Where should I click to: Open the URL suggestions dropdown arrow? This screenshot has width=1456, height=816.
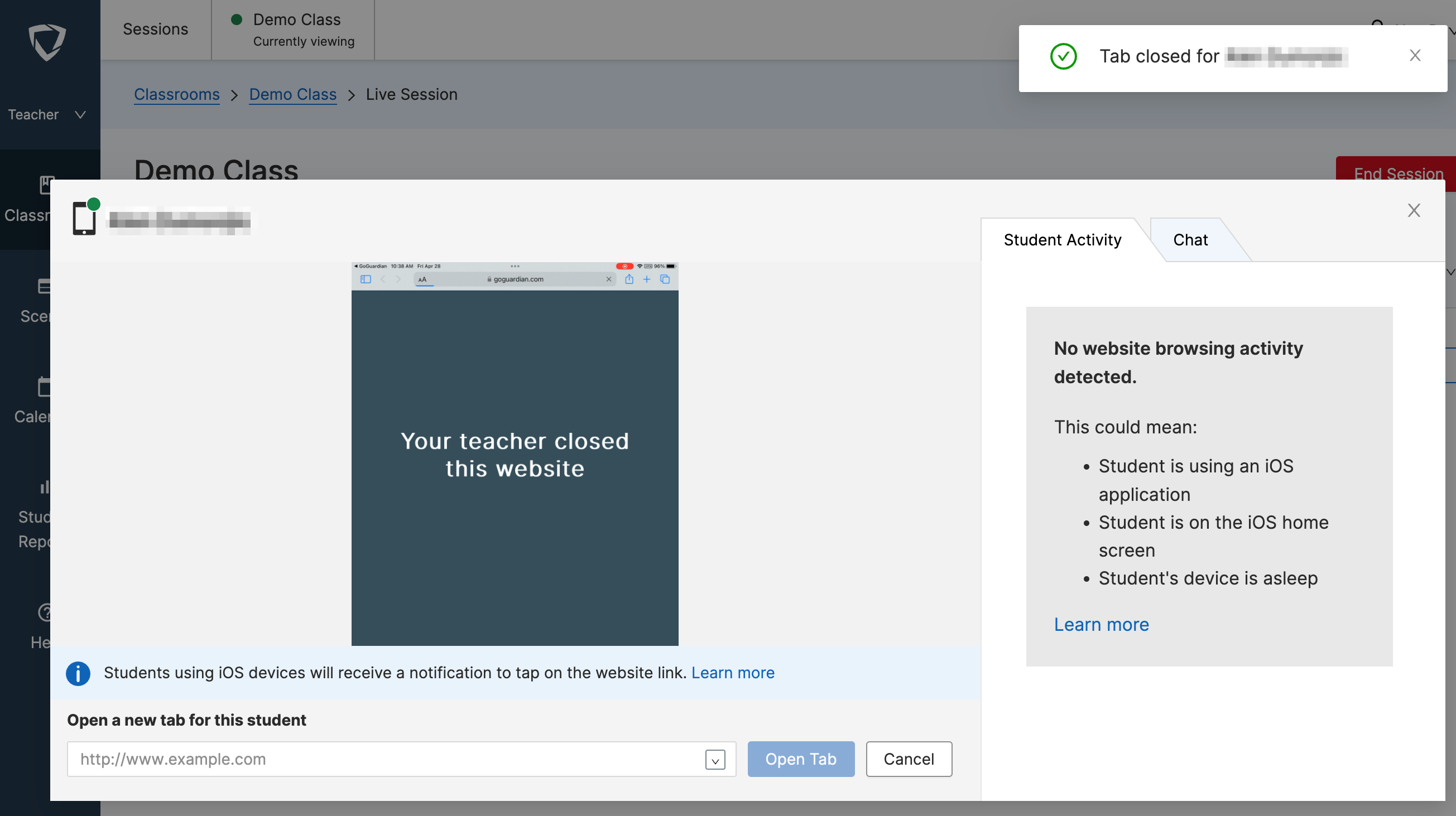point(715,760)
